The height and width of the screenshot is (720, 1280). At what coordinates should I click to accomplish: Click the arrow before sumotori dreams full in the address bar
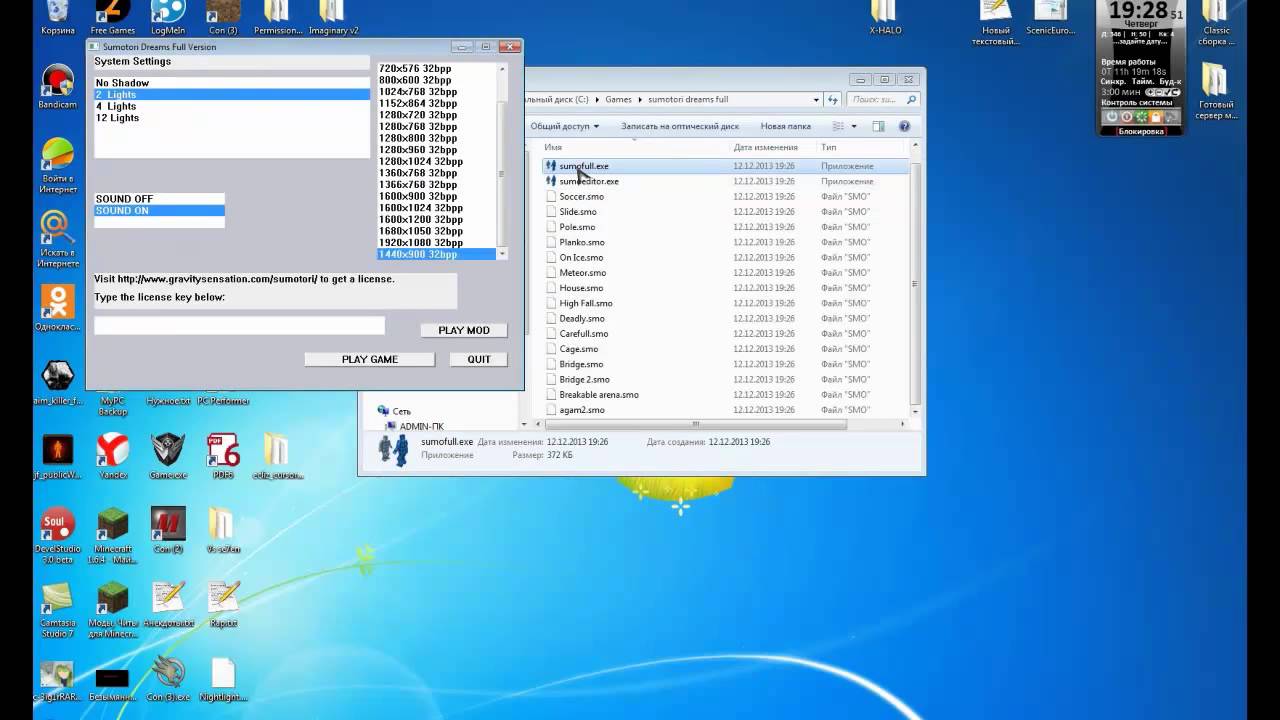(x=640, y=100)
